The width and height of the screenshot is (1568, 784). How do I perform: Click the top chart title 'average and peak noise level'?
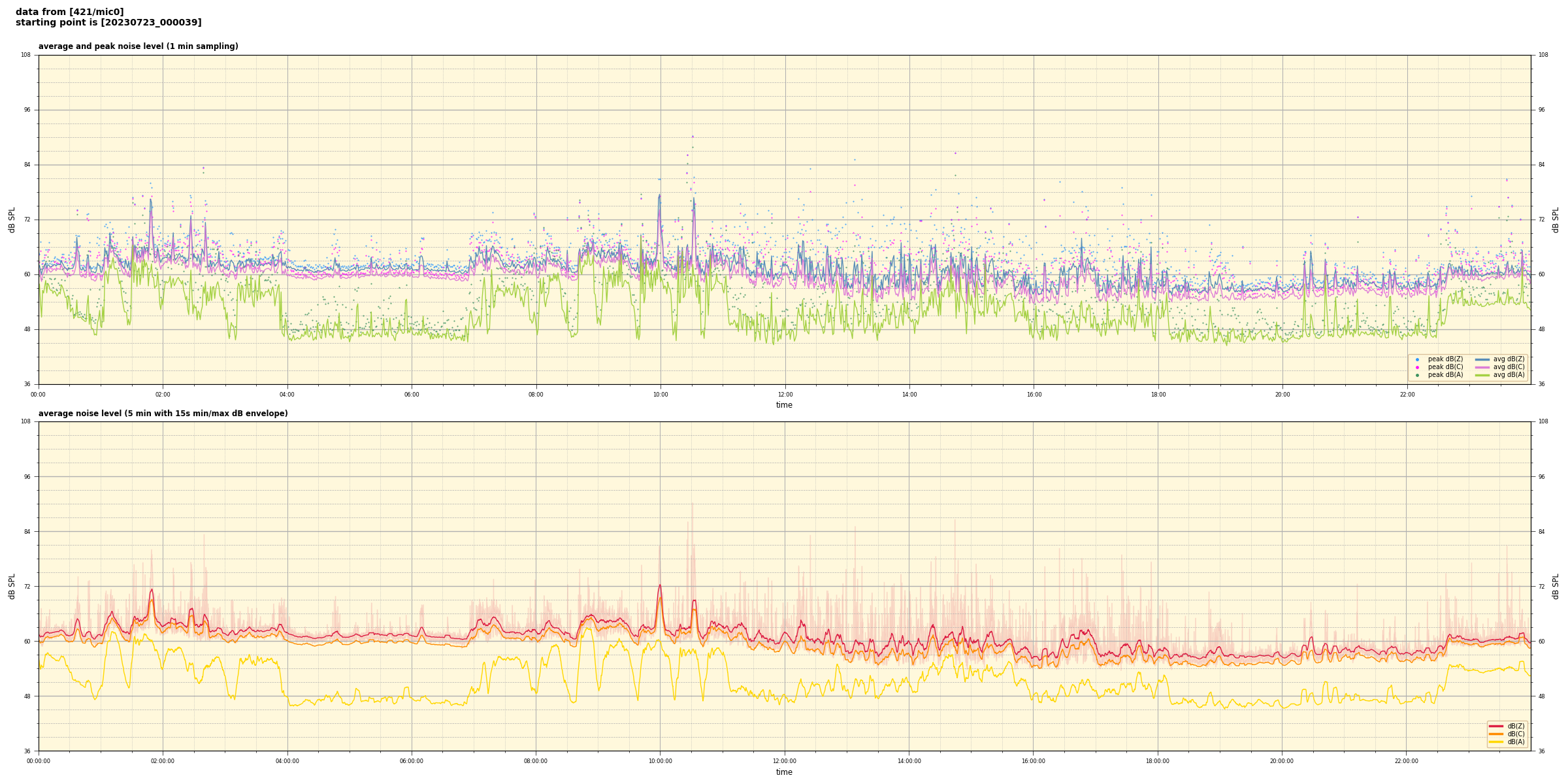138,46
